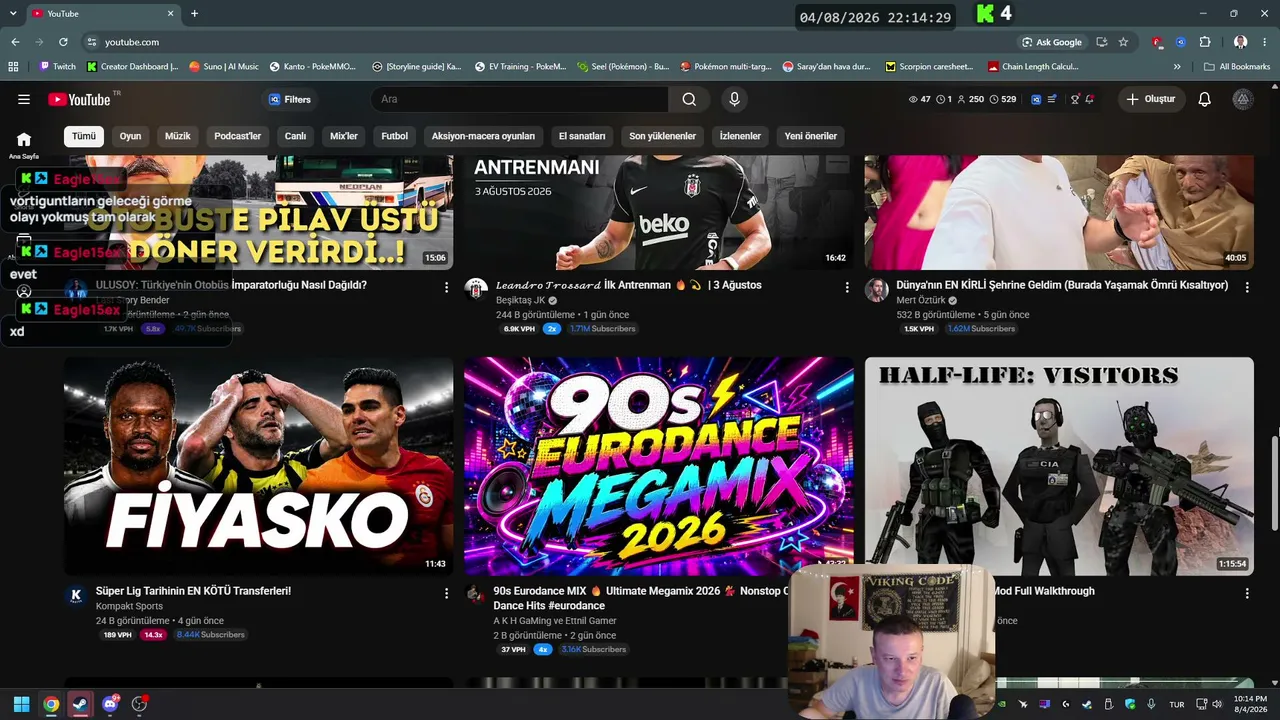
Task: Select the Oyun filter chip
Action: point(131,136)
